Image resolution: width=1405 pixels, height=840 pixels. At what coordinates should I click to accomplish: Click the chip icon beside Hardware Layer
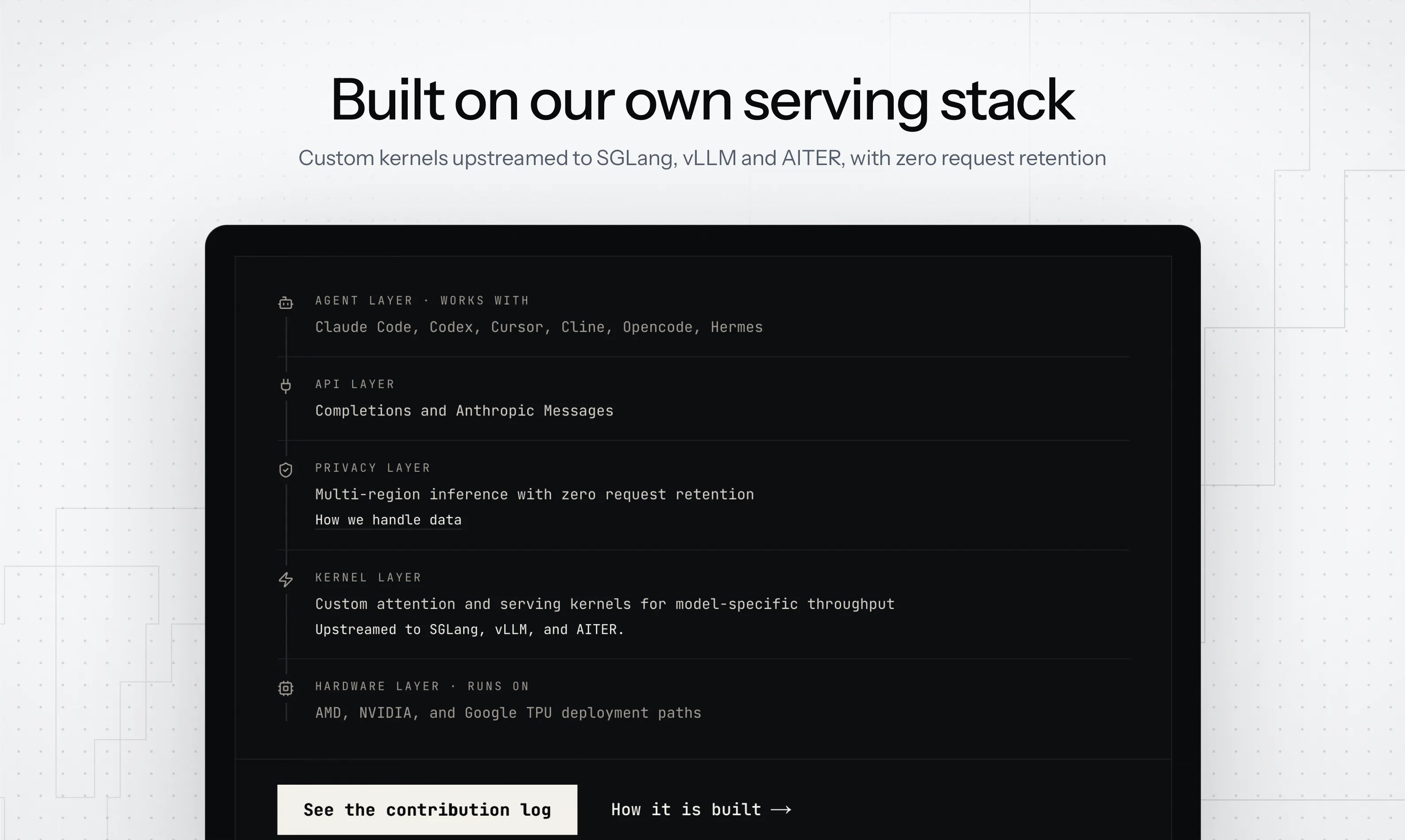[286, 688]
